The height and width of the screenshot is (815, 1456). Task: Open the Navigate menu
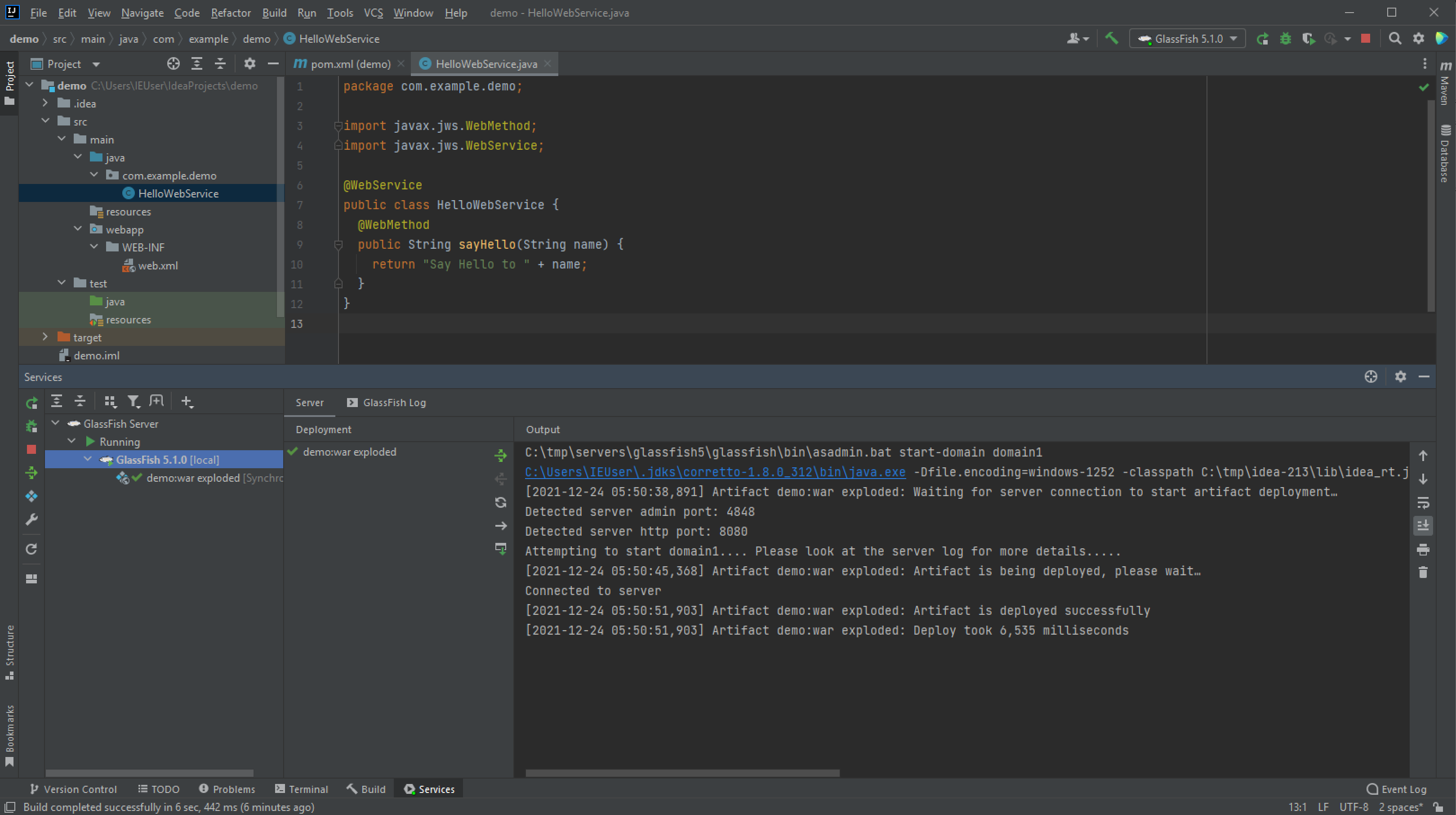pyautogui.click(x=142, y=13)
